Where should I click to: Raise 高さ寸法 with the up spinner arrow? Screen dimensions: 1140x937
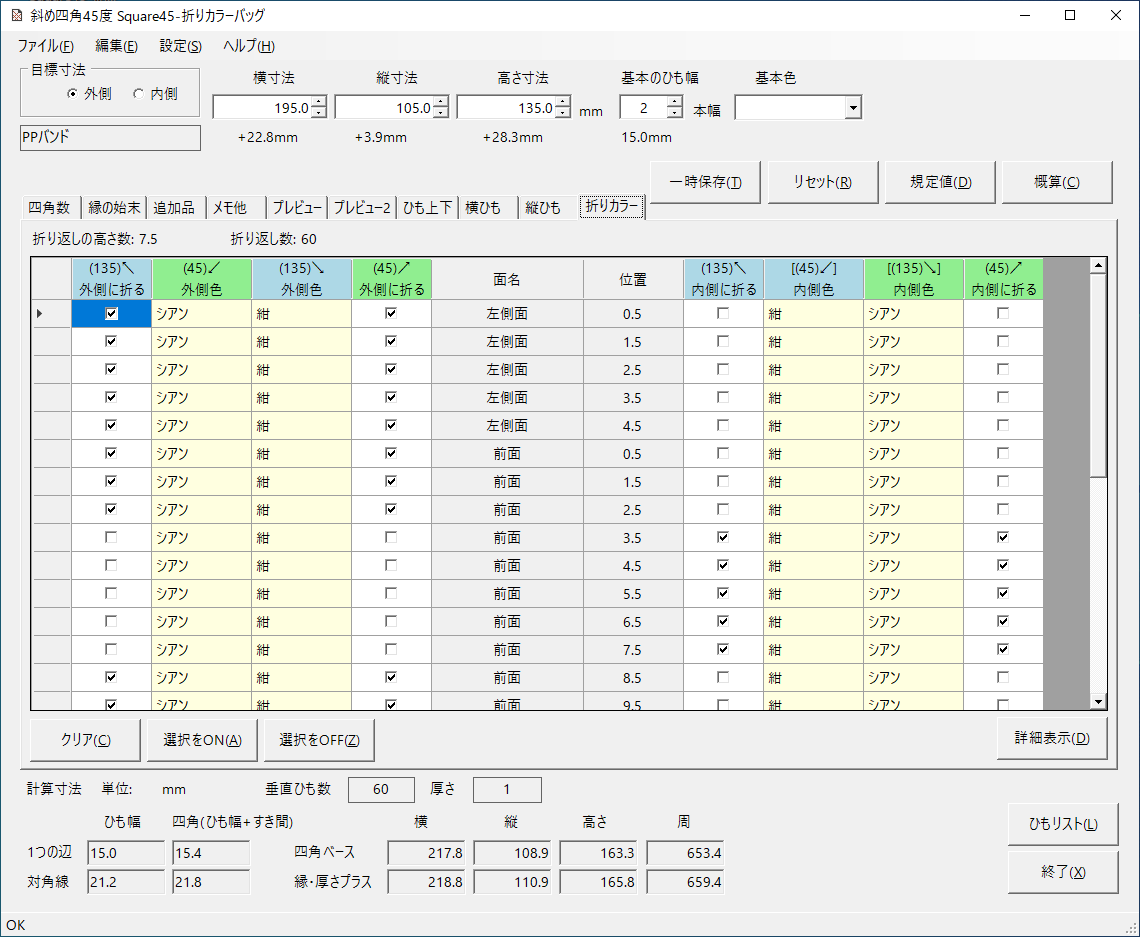pos(563,102)
